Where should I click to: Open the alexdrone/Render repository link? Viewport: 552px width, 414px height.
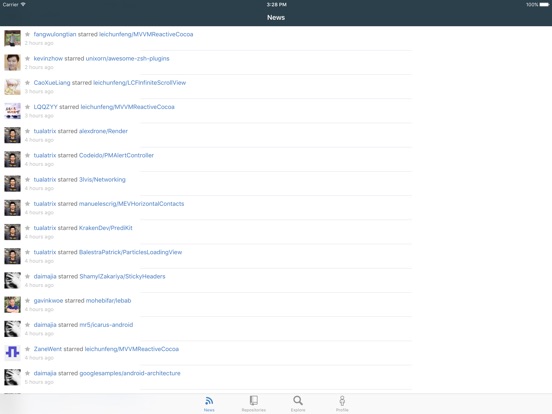[103, 131]
